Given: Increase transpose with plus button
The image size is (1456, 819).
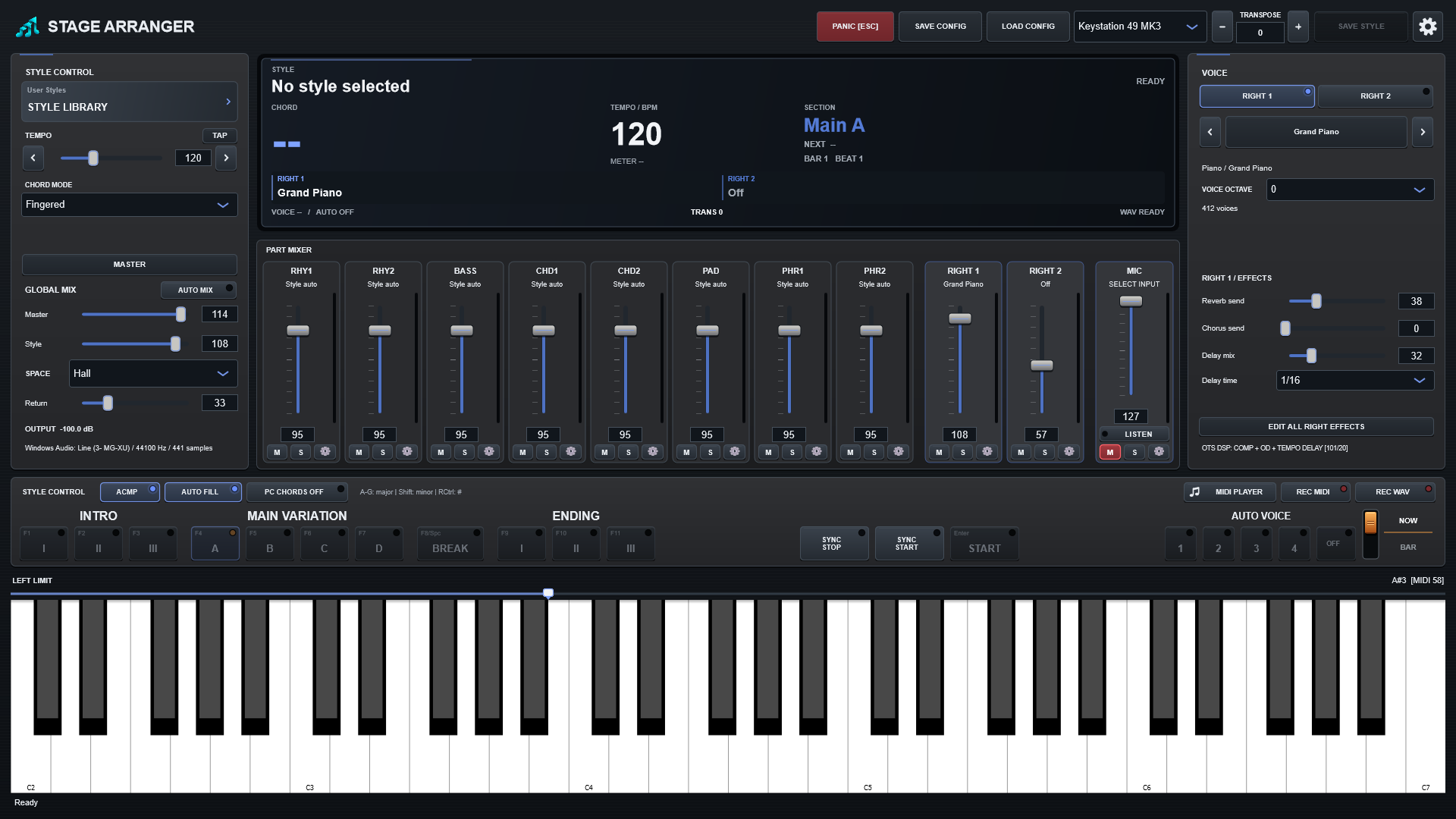Looking at the screenshot, I should click(1298, 27).
